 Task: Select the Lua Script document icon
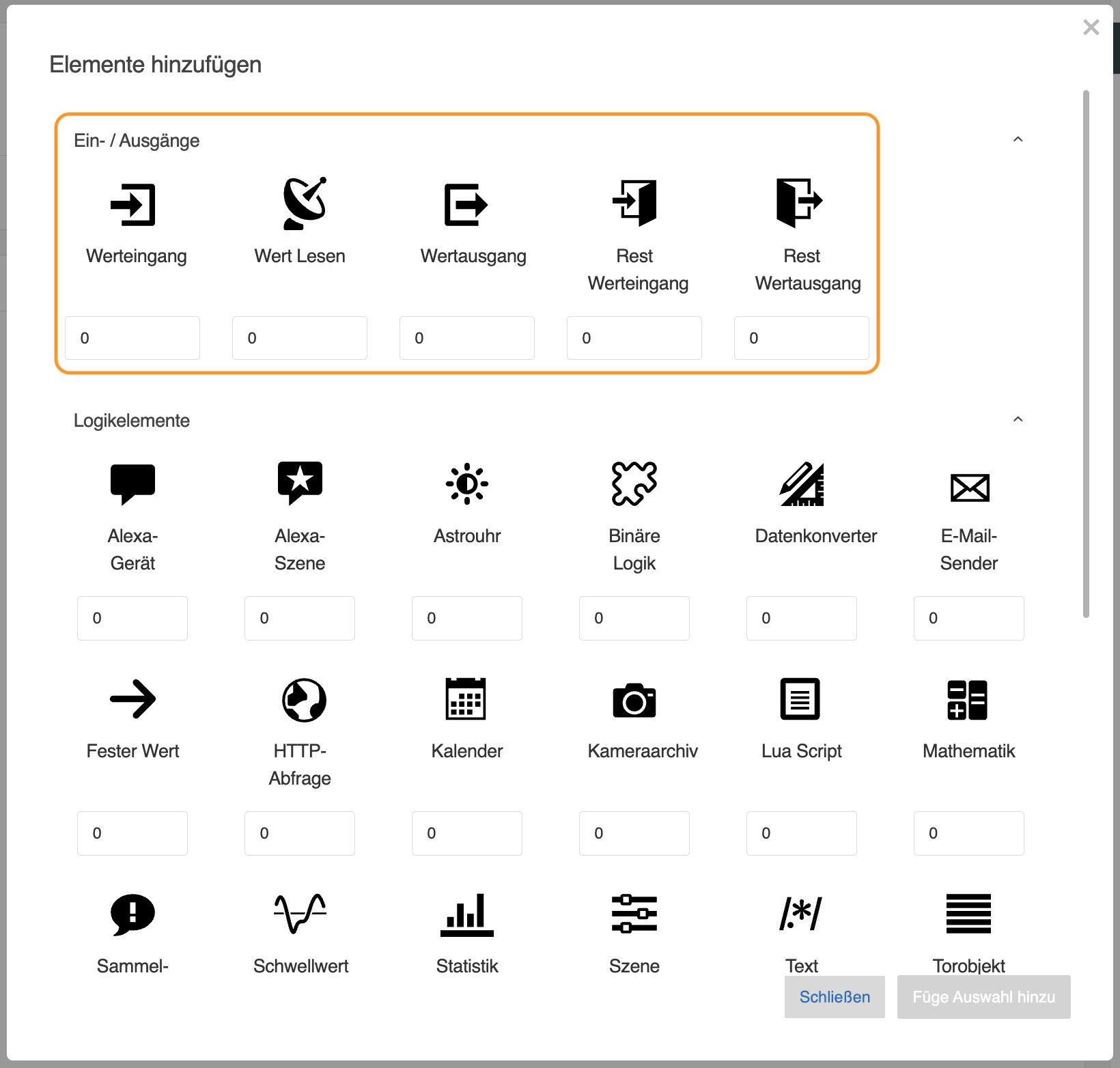(800, 699)
